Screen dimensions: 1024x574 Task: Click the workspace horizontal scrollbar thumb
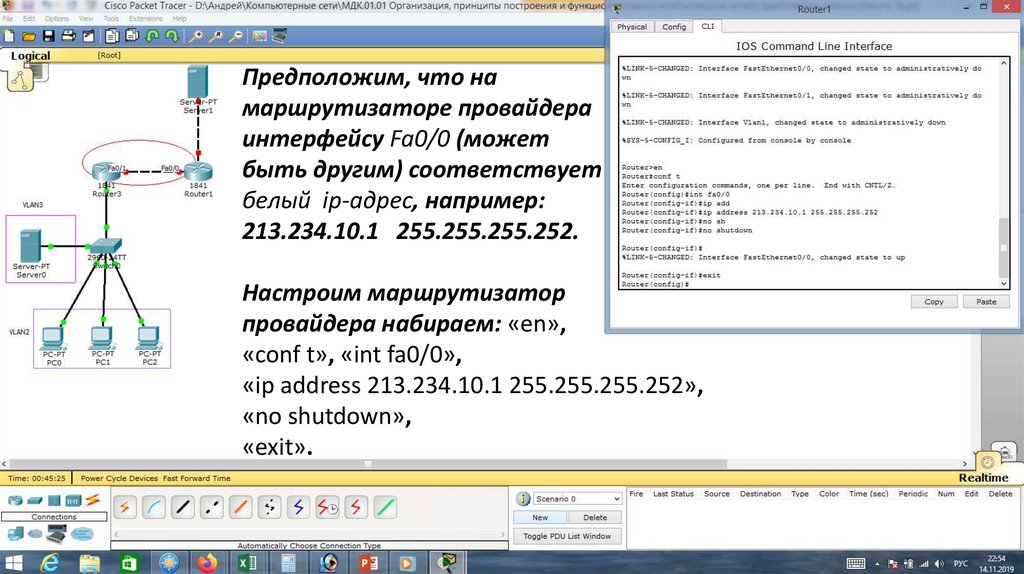click(x=368, y=464)
